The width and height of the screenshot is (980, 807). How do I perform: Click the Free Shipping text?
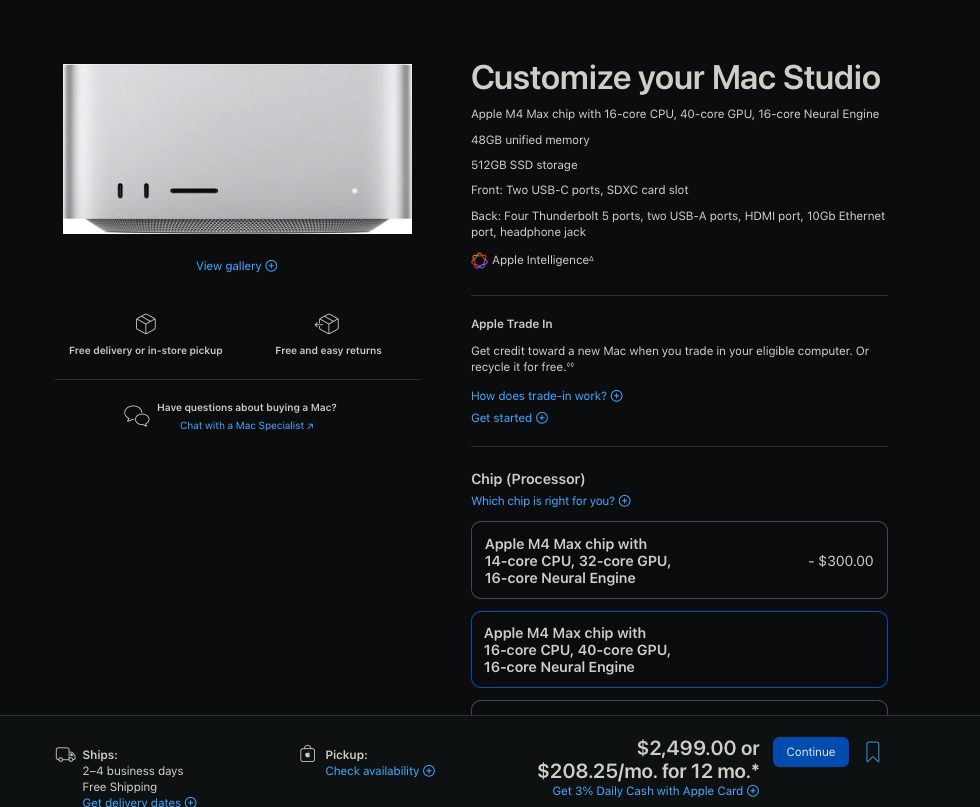[119, 787]
